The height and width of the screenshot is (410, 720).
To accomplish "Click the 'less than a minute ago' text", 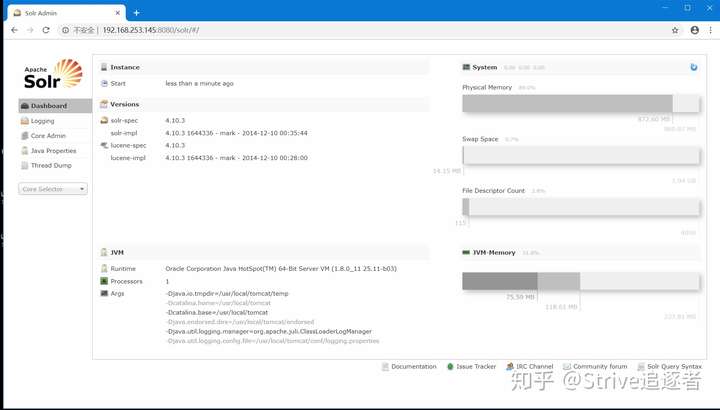I will (199, 84).
